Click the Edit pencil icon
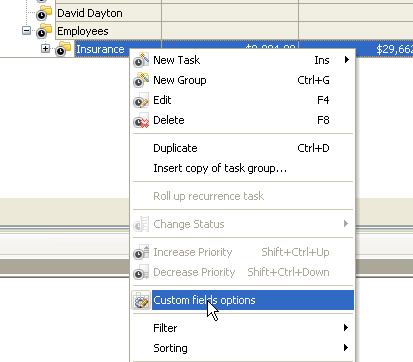413x362 pixels. 141,100
